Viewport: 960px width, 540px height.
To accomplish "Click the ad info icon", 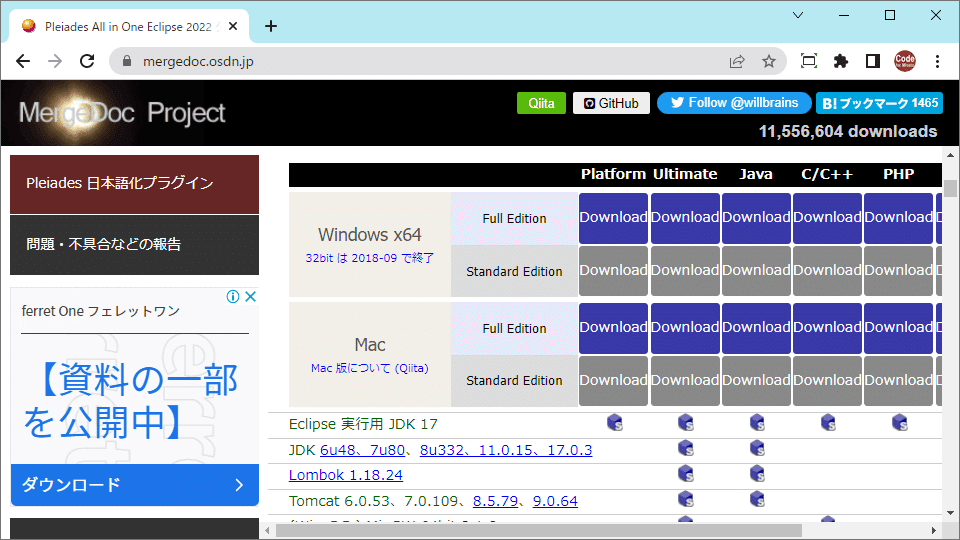I will coord(233,297).
